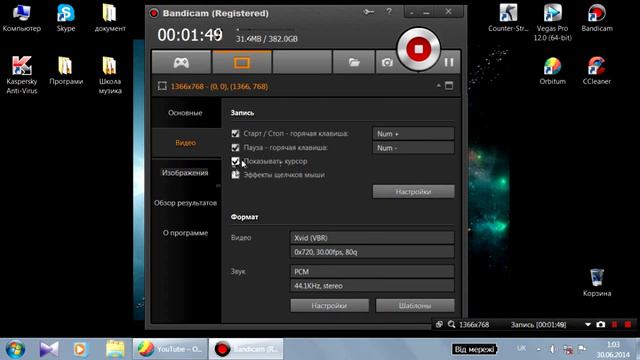Open the Шаблоны presets button
Viewport: 640px width, 360px height.
click(415, 305)
